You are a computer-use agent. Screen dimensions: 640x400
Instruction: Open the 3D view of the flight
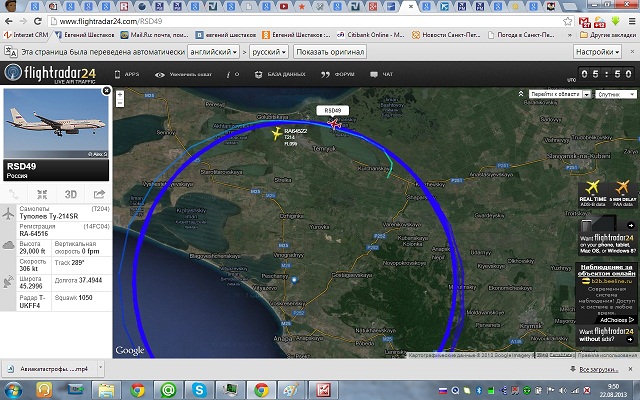[71, 194]
